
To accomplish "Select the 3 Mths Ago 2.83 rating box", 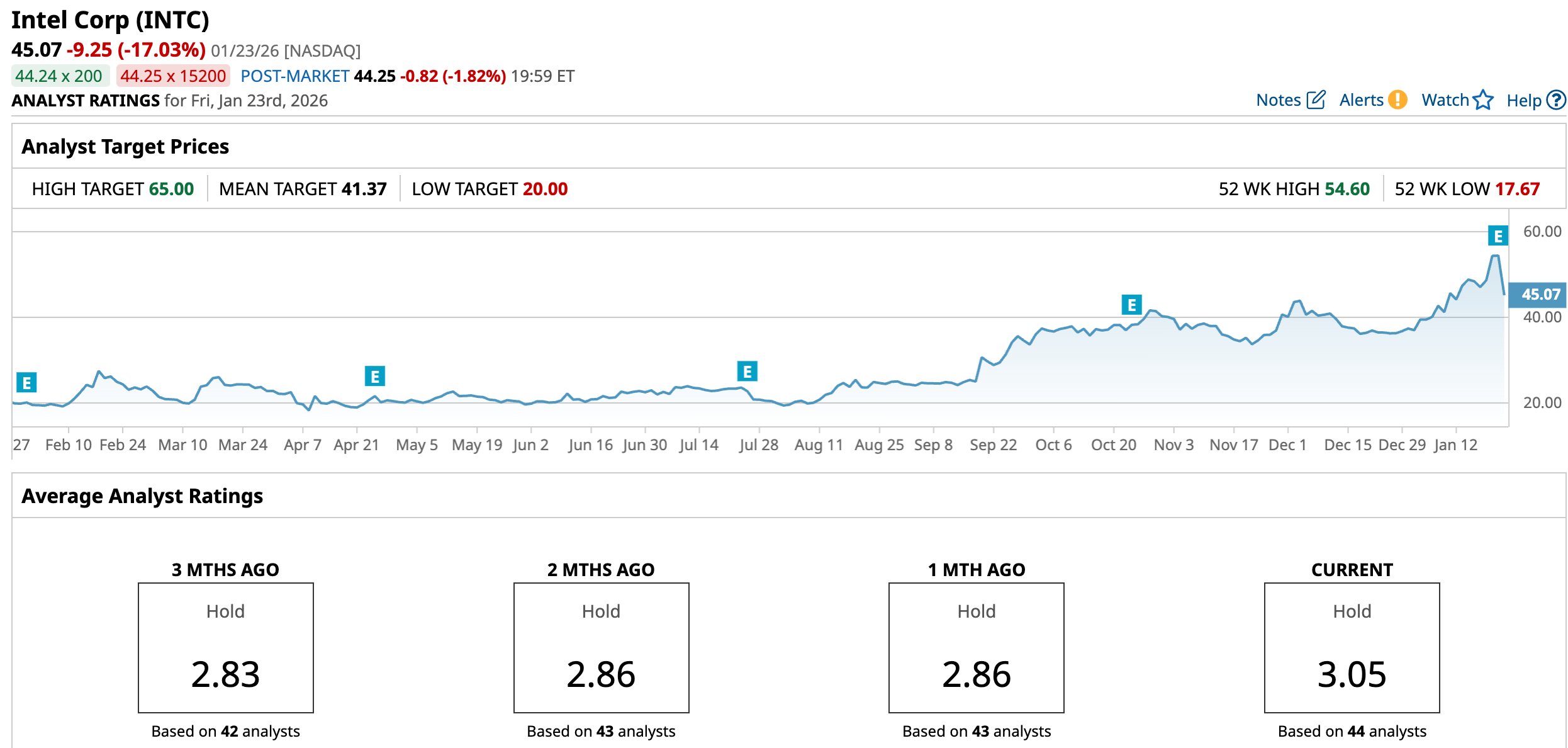I will click(x=225, y=647).
